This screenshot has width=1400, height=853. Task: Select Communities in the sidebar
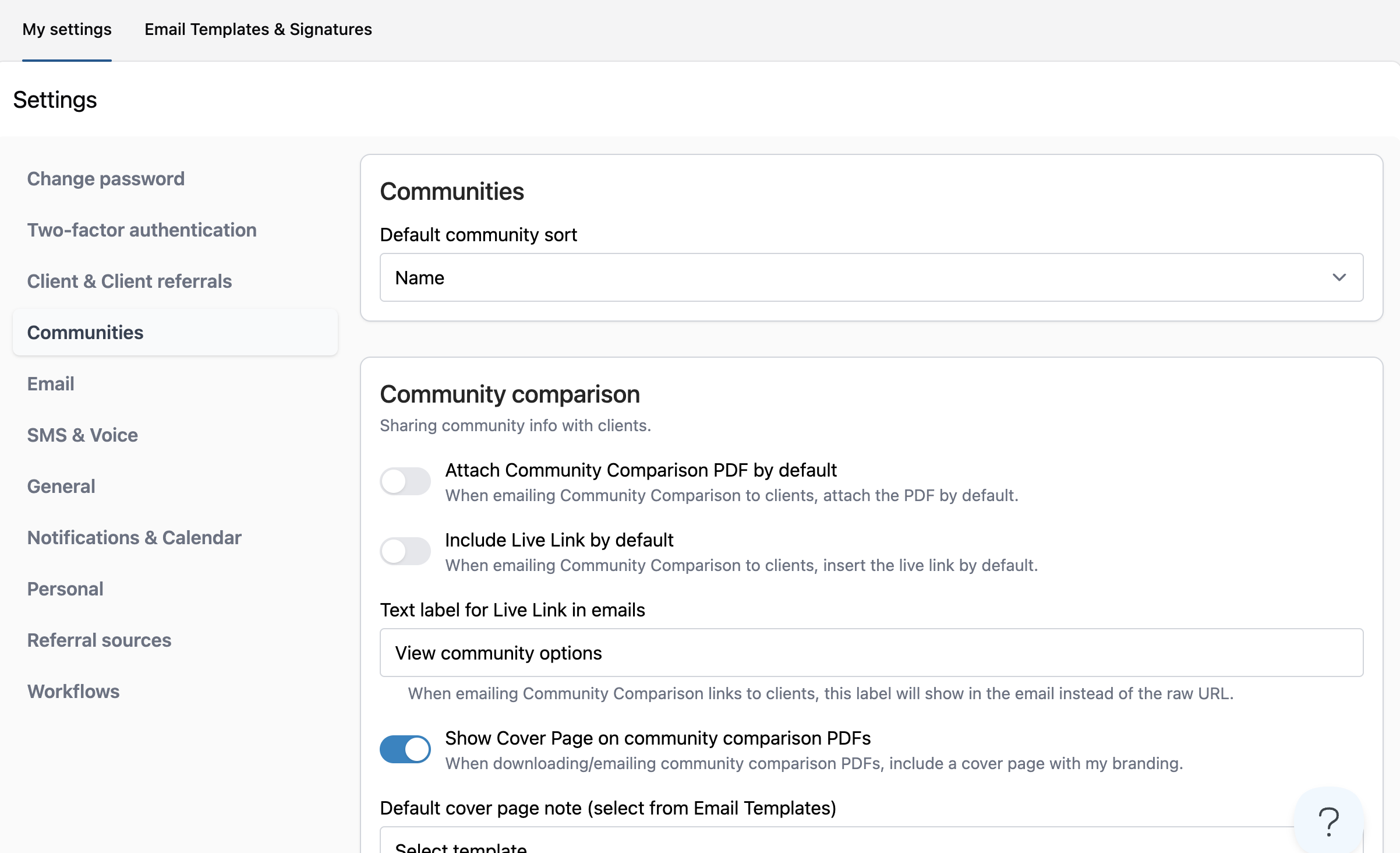[x=86, y=333]
